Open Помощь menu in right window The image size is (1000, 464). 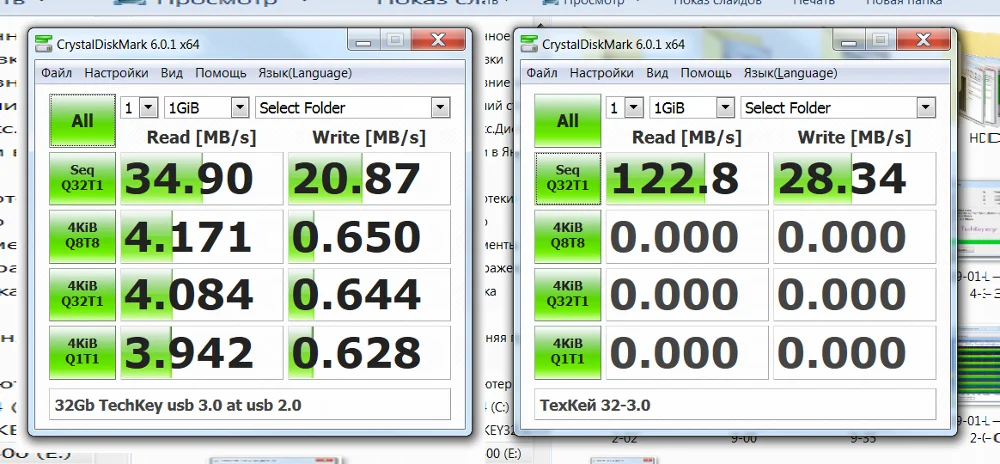pos(706,73)
